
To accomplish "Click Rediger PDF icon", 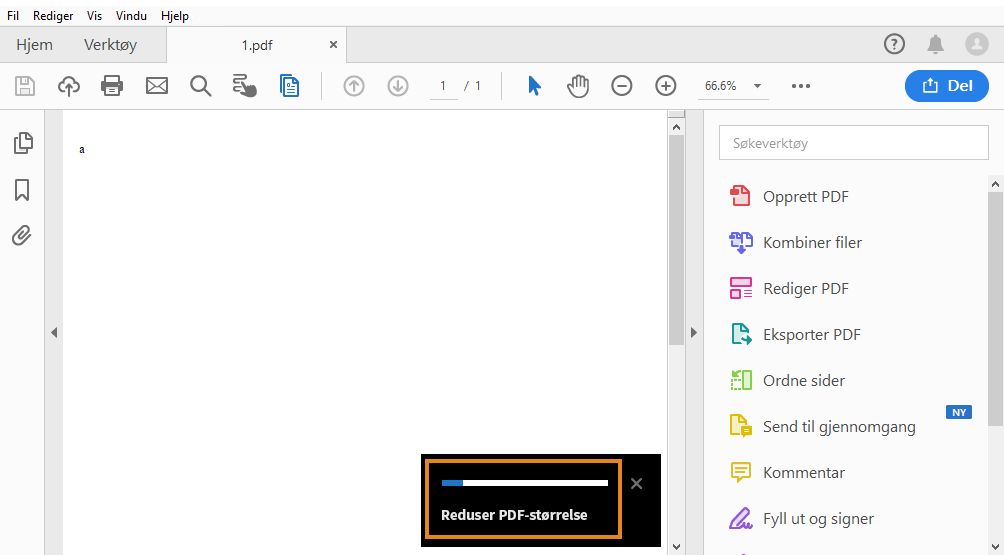I will tap(741, 288).
